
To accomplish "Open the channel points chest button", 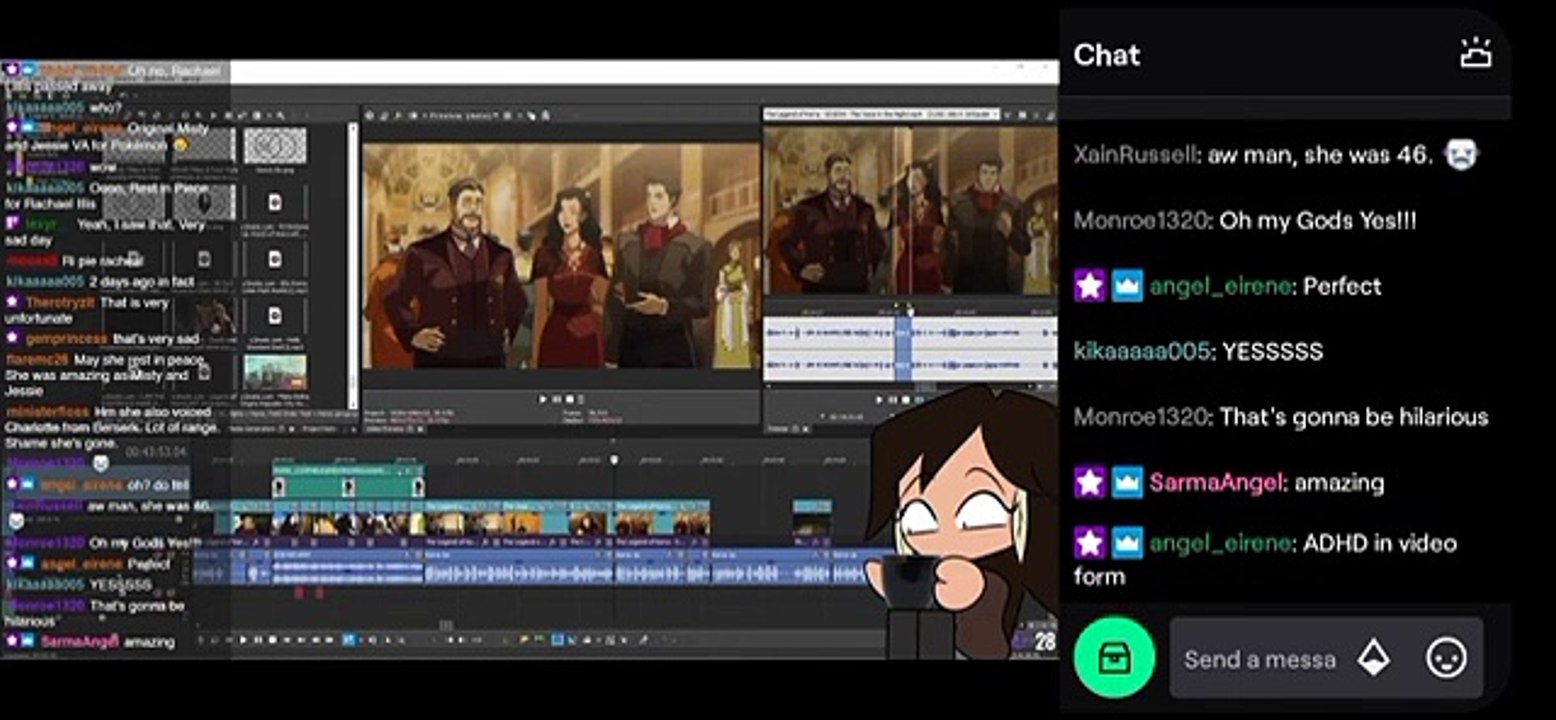I will point(1114,657).
